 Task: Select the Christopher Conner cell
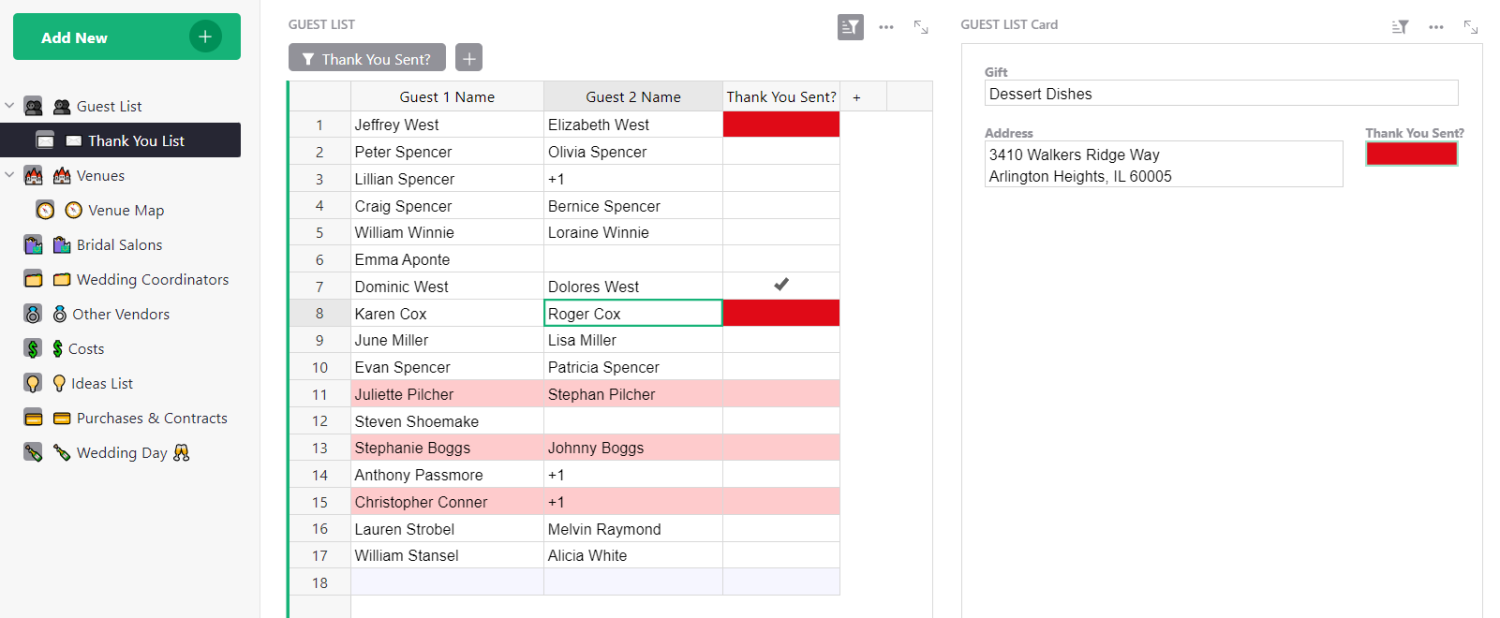(447, 502)
